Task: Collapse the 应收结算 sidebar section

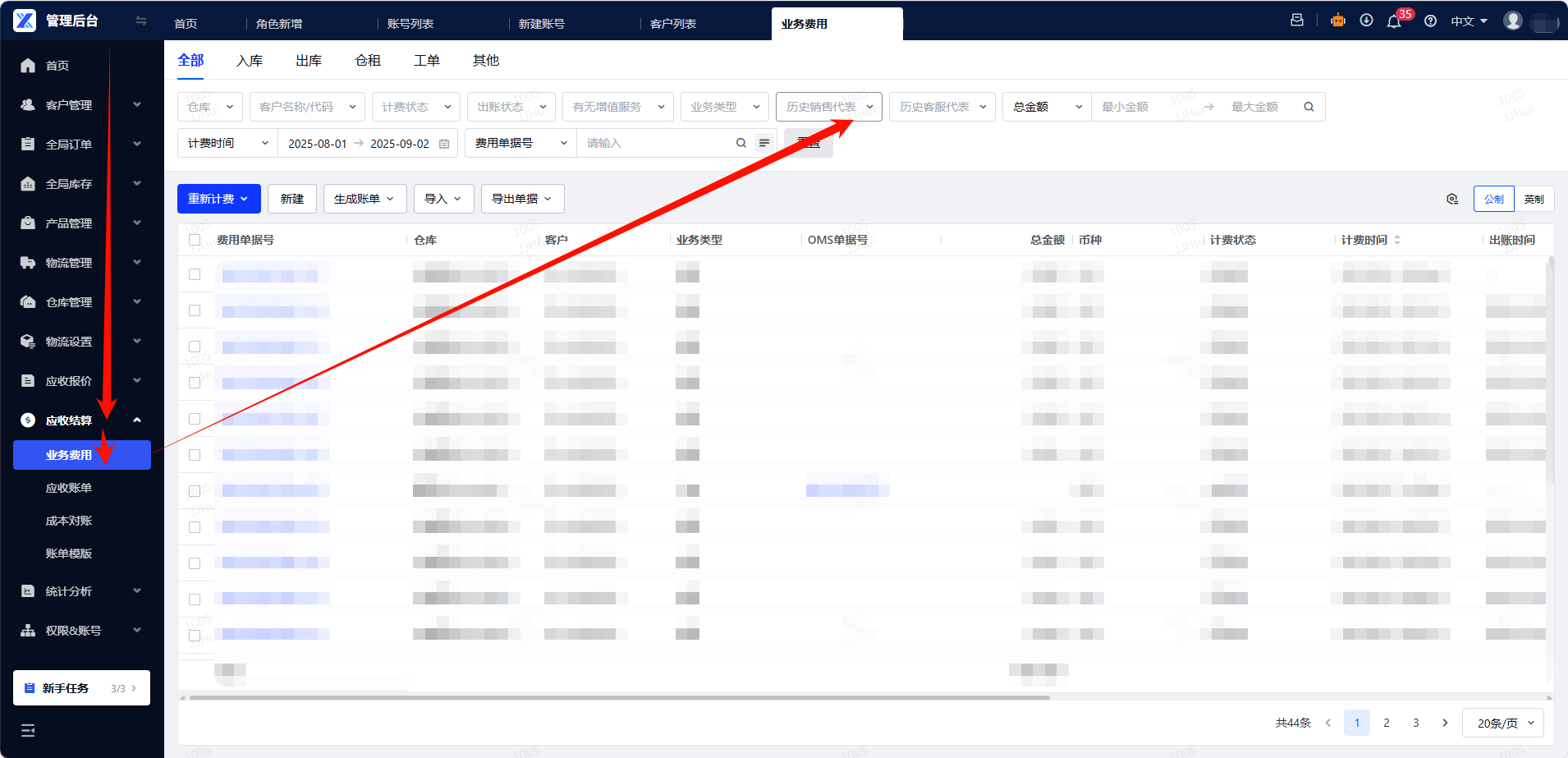Action: pyautogui.click(x=137, y=420)
